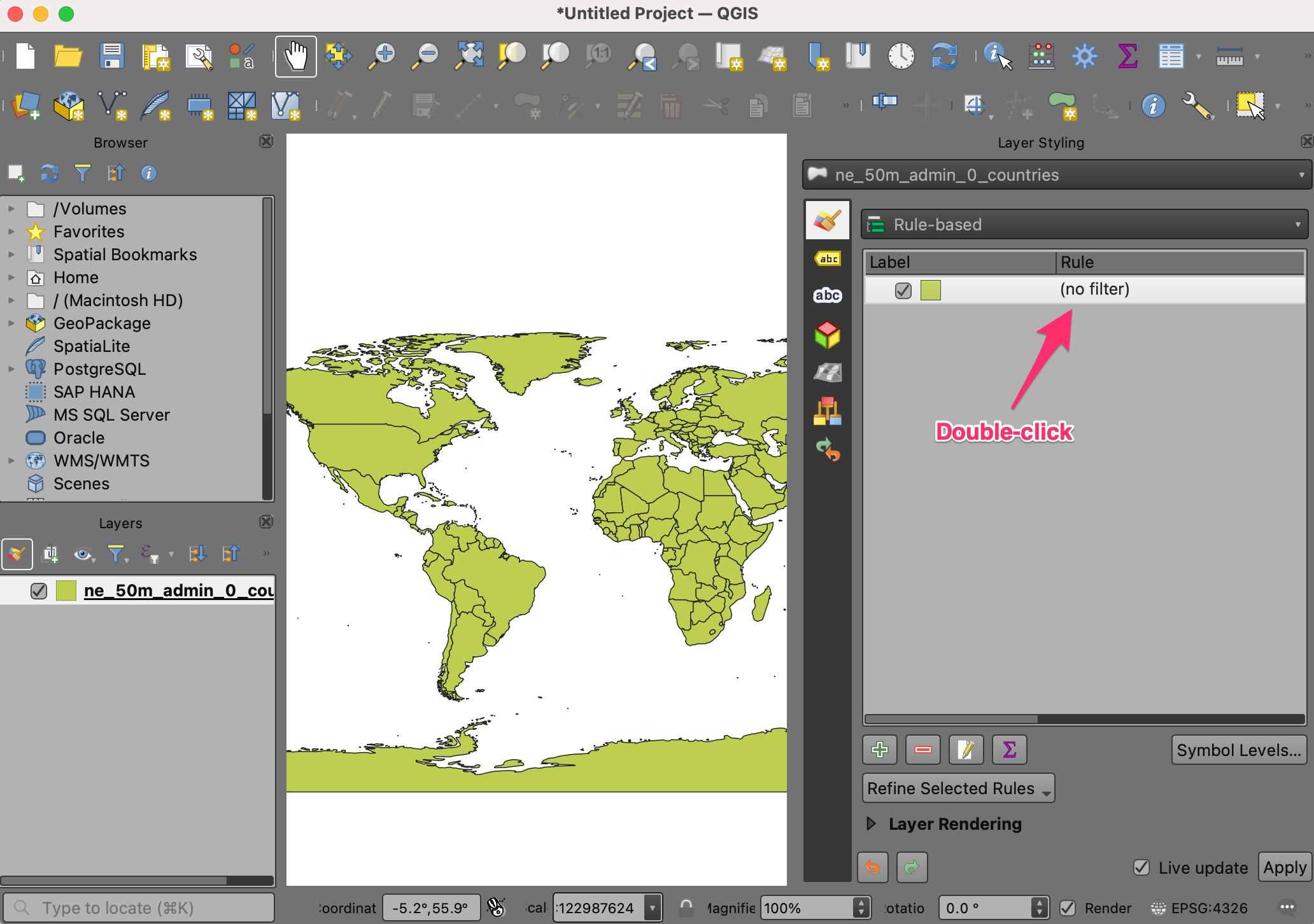Open the Rule-based renderer dropdown

1084,225
